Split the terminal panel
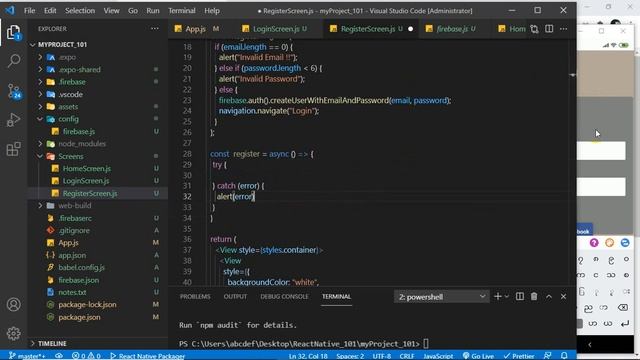The image size is (640, 360). point(520,297)
